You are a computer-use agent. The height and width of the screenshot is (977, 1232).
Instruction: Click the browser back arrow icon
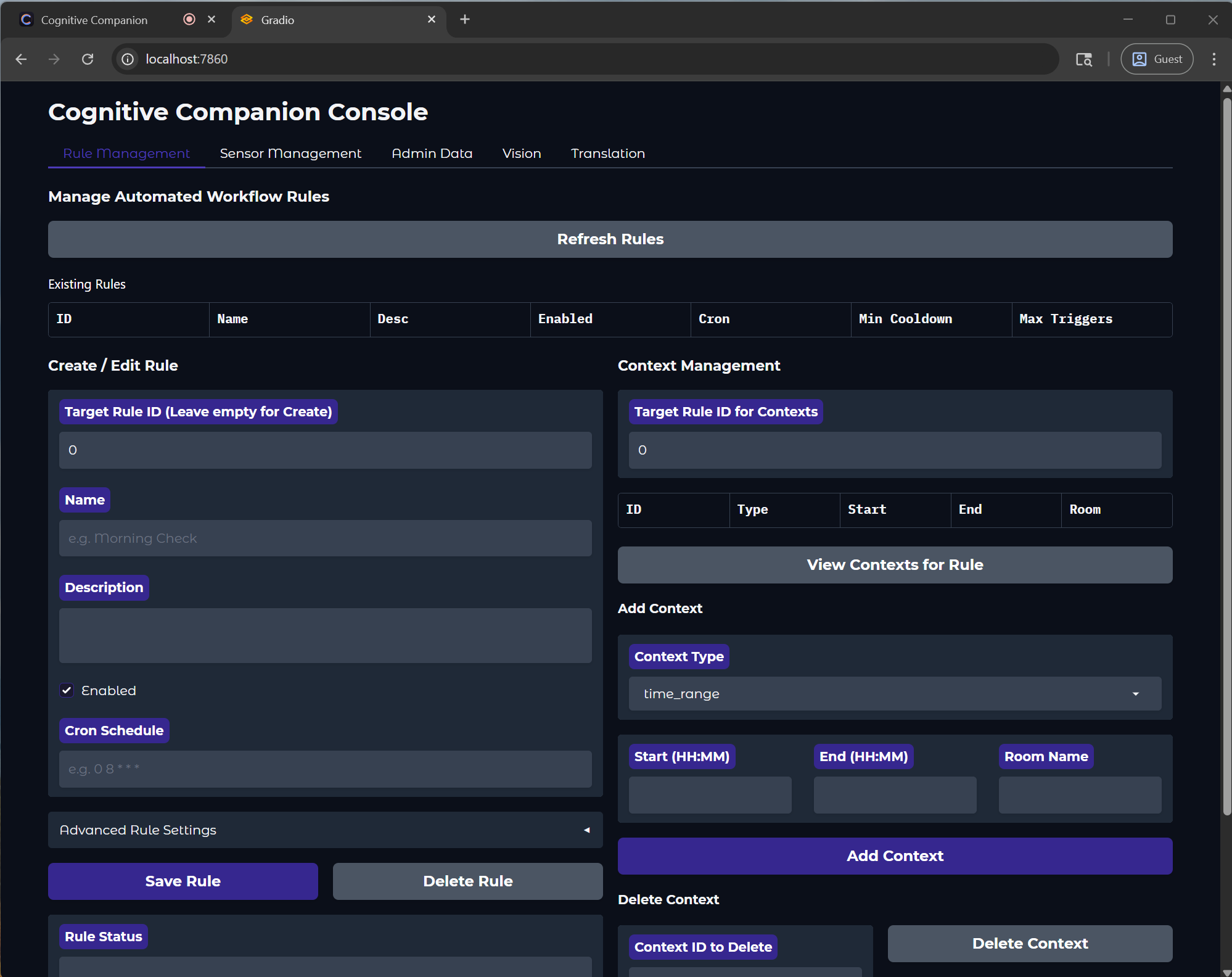pyautogui.click(x=21, y=59)
